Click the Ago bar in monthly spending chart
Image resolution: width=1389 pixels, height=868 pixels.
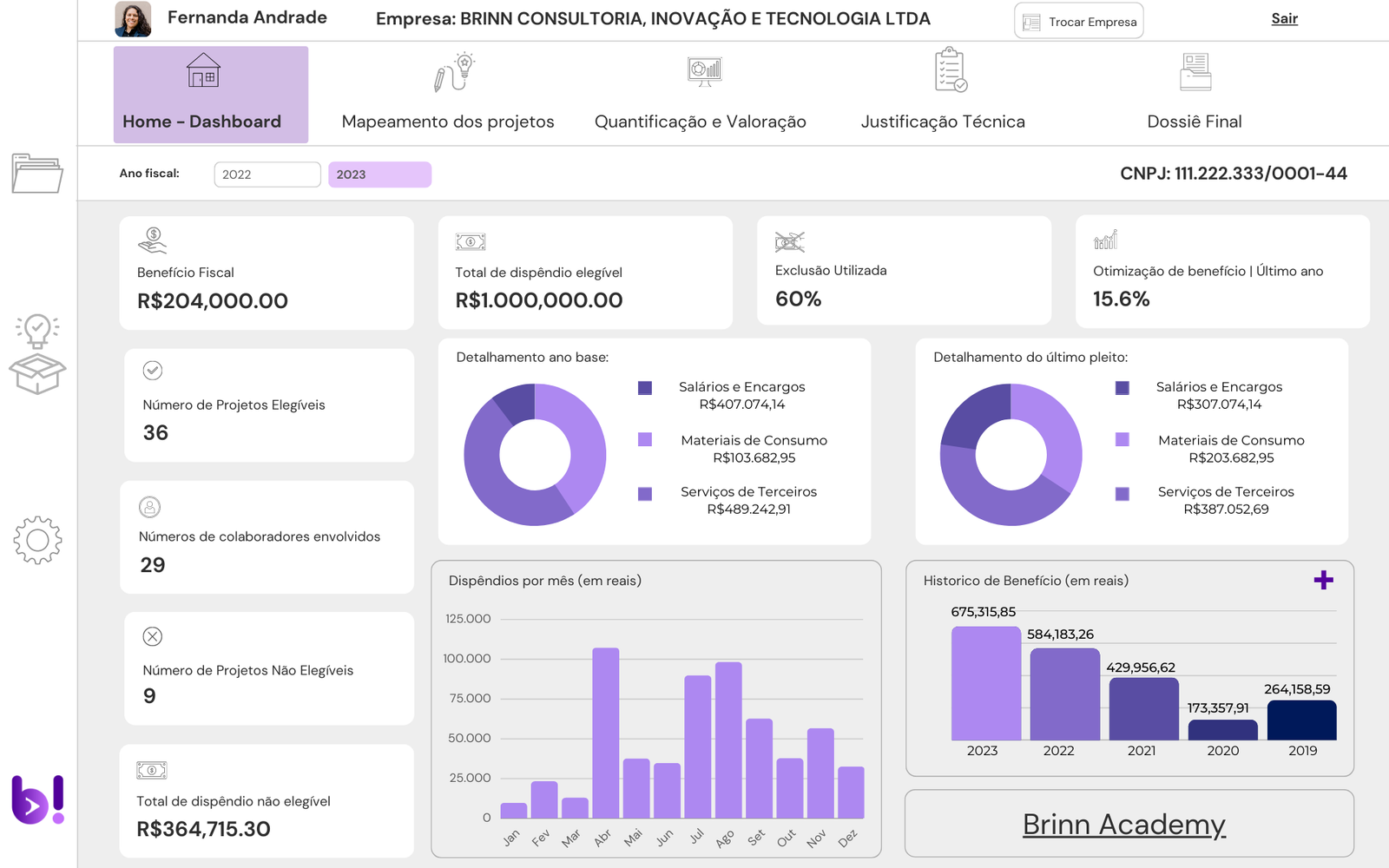(x=728, y=740)
